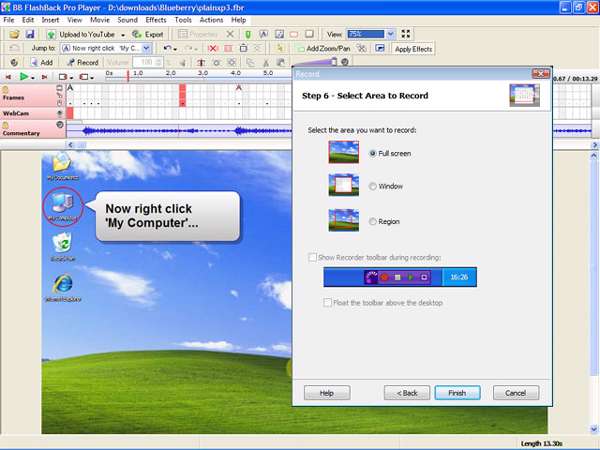This screenshot has width=600, height=450.
Task: Open a movie file with the folder icon
Action: [x=15, y=34]
